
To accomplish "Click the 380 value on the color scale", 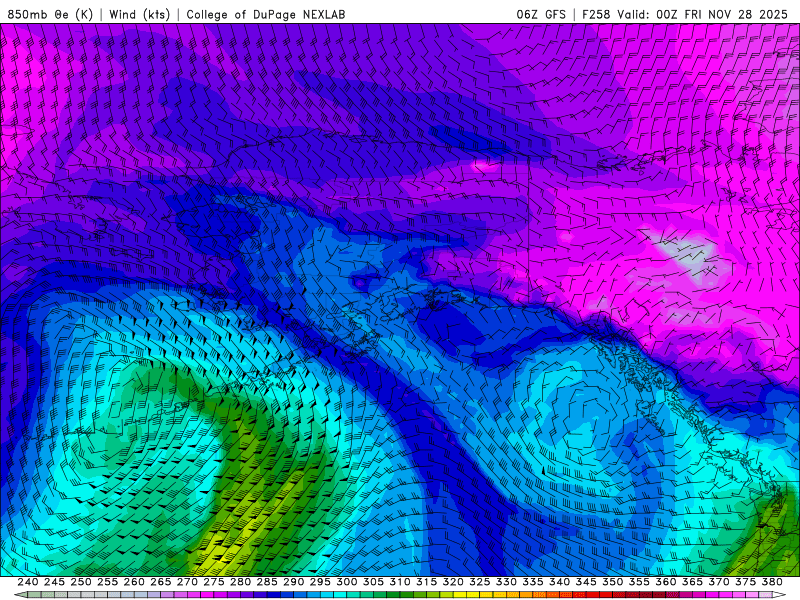I will point(772,582).
